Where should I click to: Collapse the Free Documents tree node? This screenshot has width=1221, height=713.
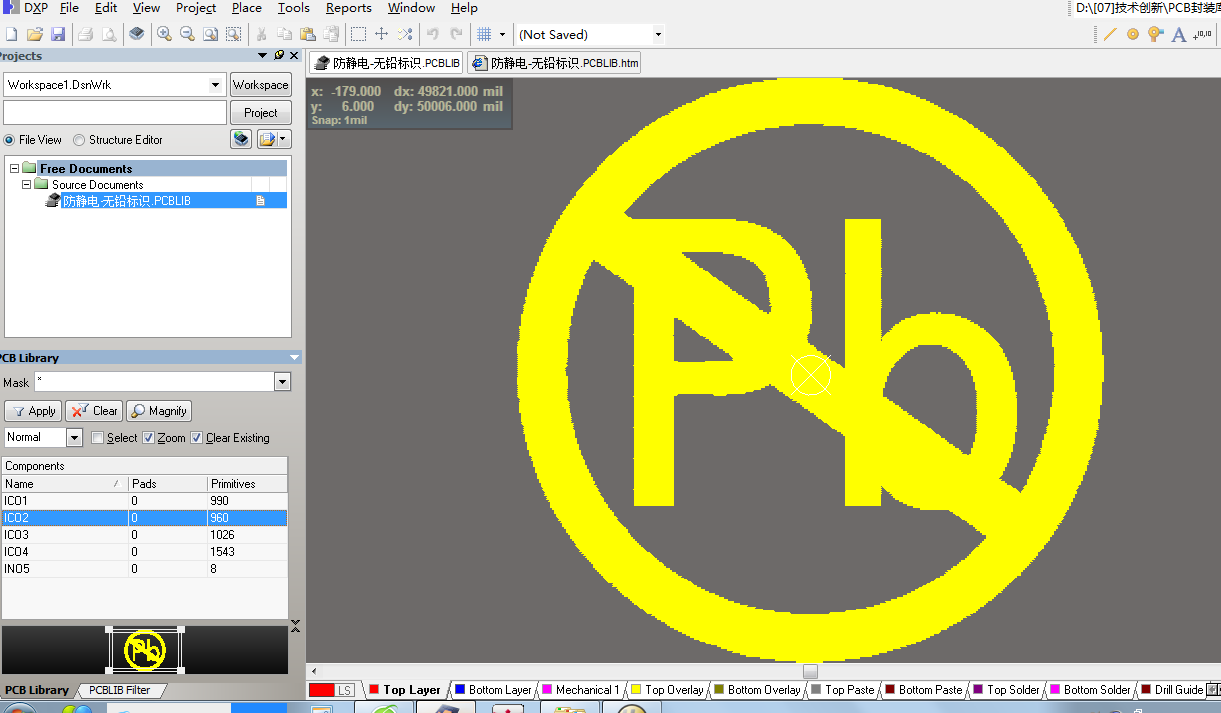coord(15,168)
